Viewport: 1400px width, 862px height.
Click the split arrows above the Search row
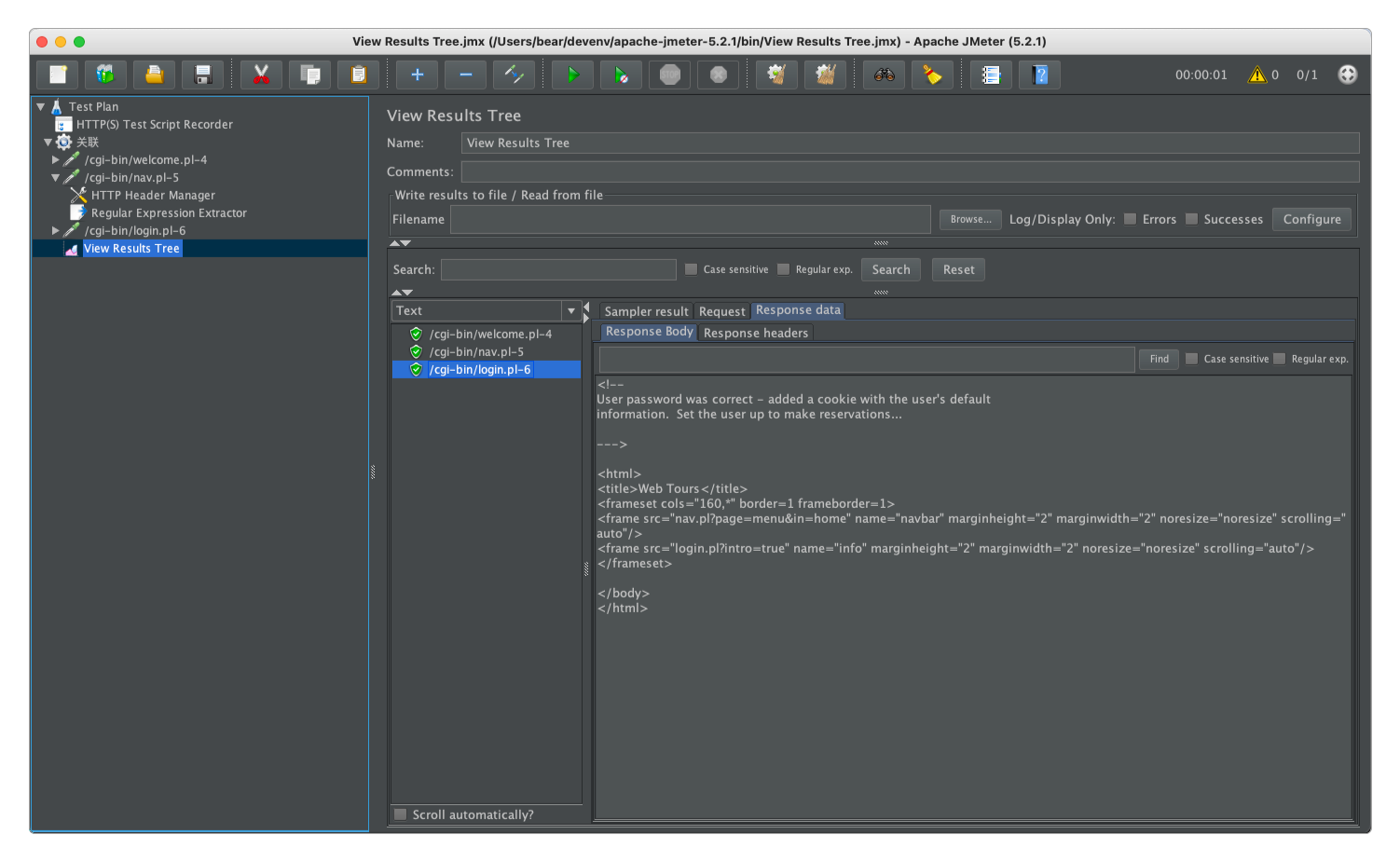[x=400, y=243]
